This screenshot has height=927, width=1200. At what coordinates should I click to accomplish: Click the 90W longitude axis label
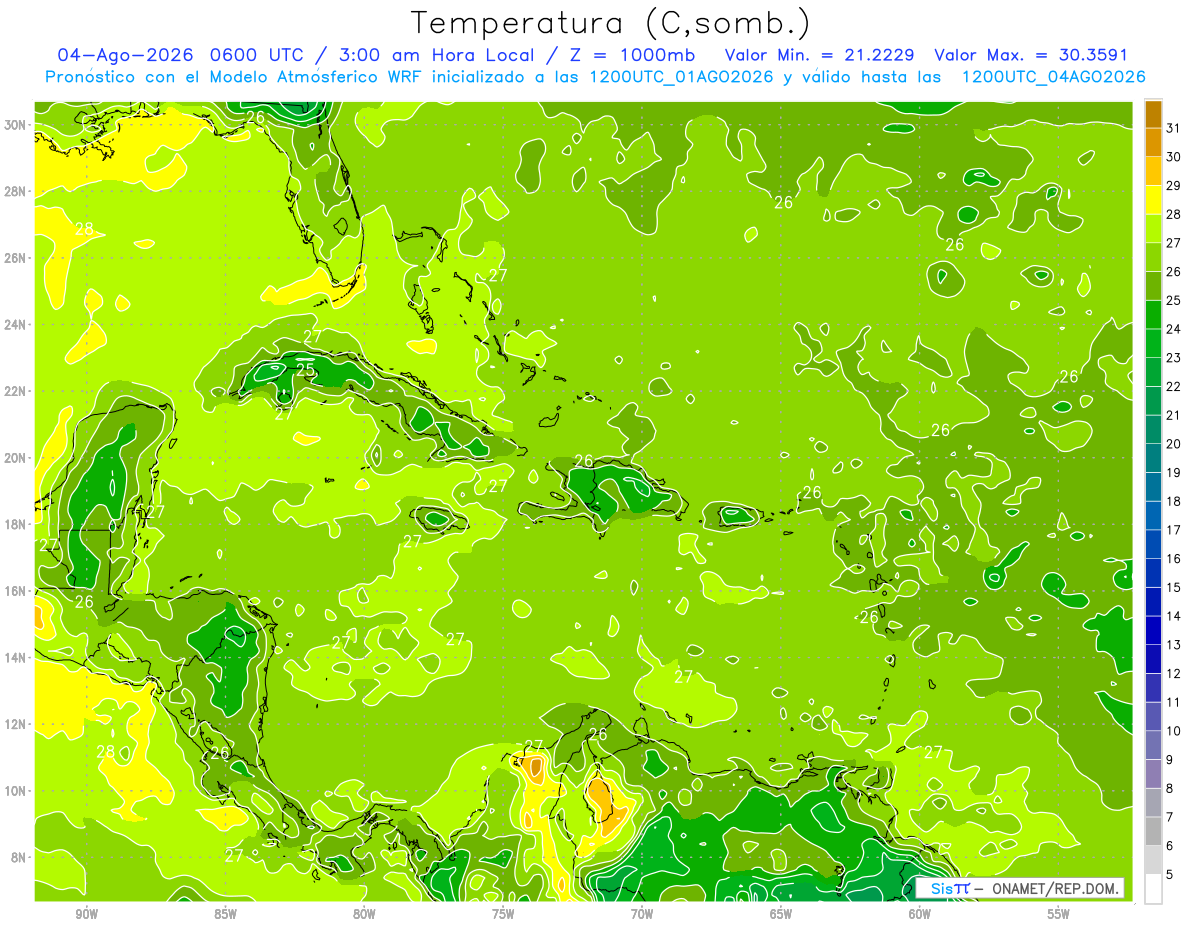pyautogui.click(x=86, y=914)
